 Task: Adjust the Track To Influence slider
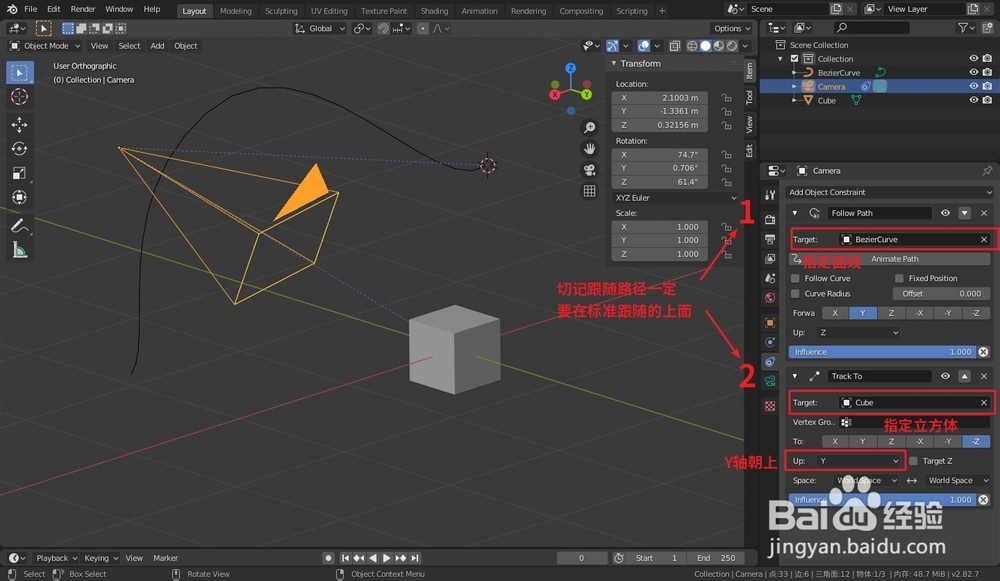(883, 500)
